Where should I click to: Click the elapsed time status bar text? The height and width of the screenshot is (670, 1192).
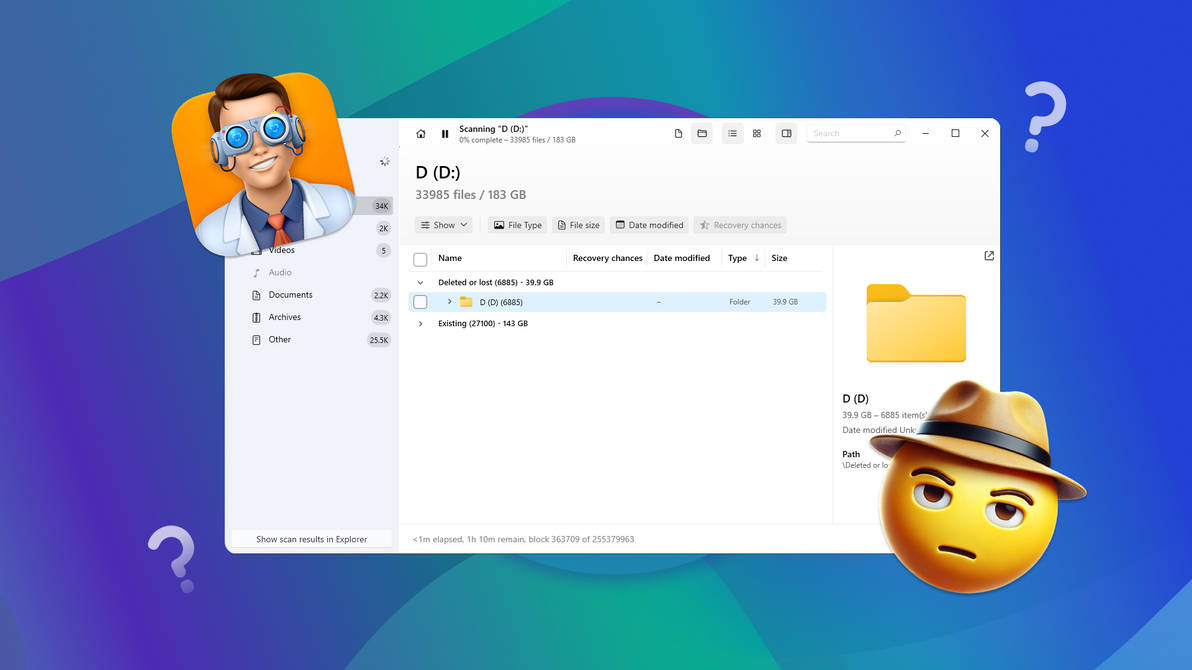[x=523, y=539]
